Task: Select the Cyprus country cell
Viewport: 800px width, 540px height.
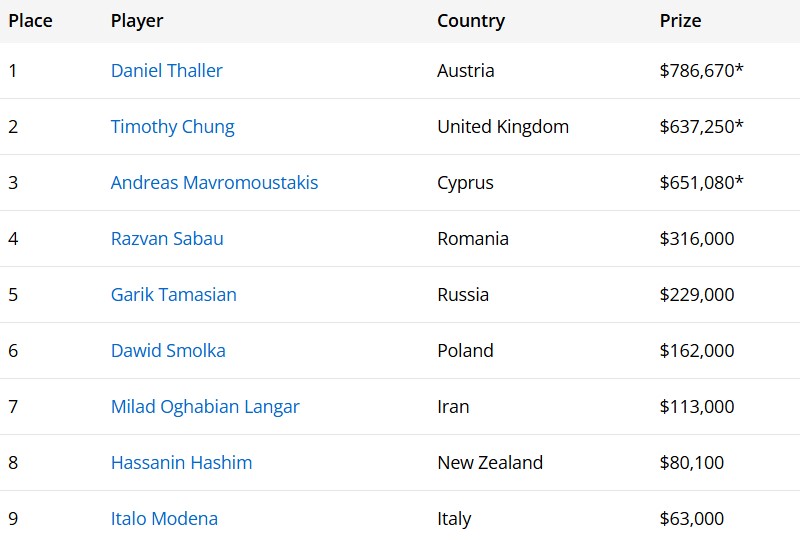Action: click(x=465, y=183)
